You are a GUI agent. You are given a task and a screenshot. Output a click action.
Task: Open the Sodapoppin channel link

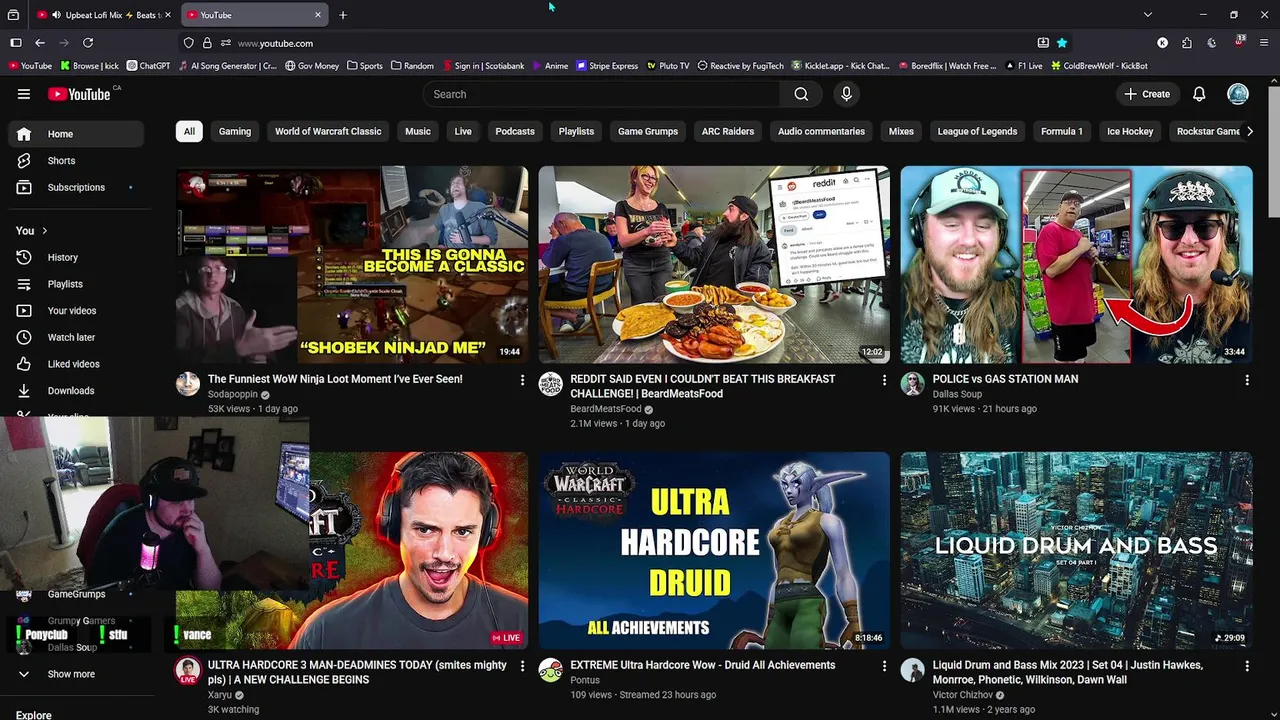click(x=233, y=394)
